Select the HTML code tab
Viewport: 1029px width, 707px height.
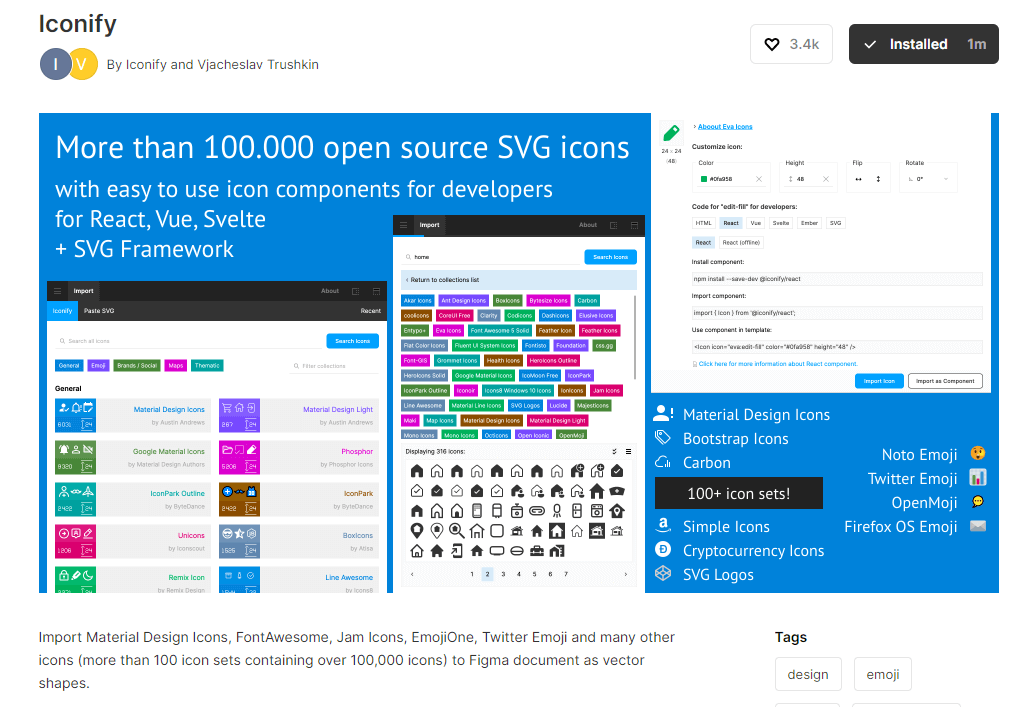click(704, 223)
